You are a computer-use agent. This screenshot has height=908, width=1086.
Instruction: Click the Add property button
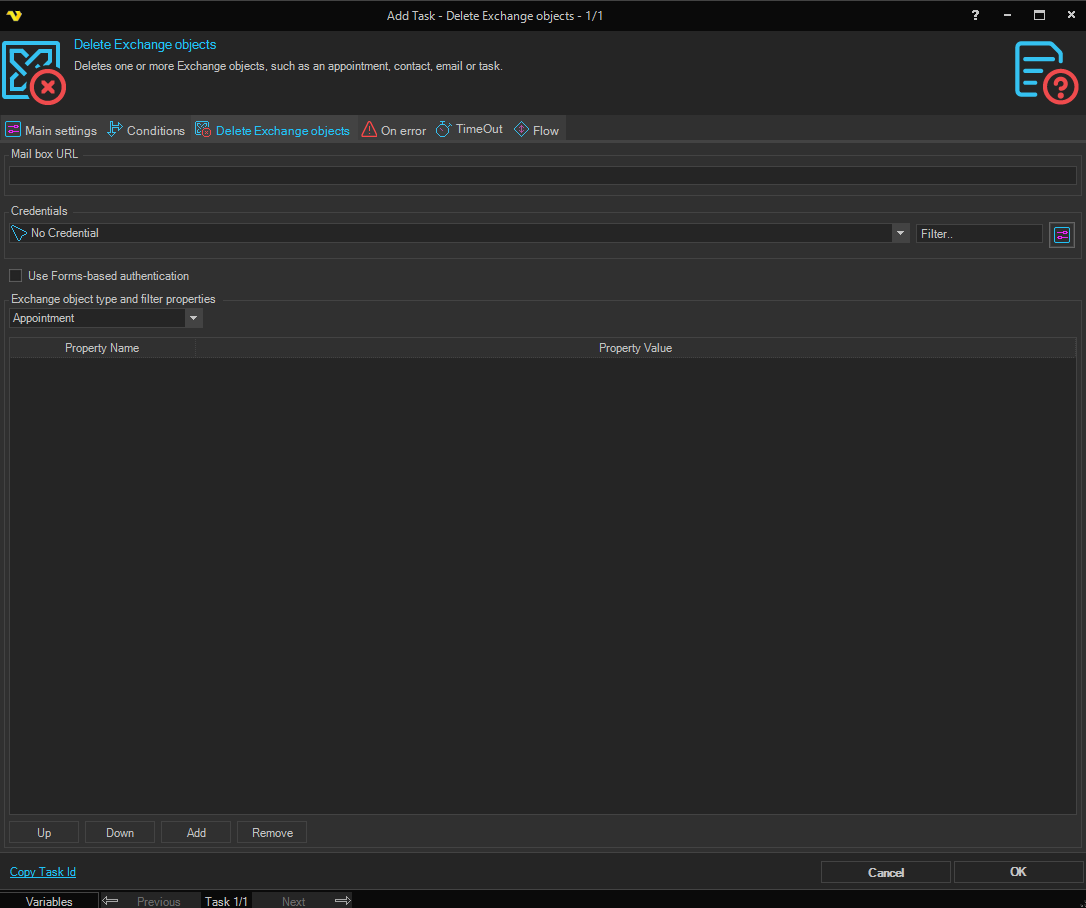196,832
